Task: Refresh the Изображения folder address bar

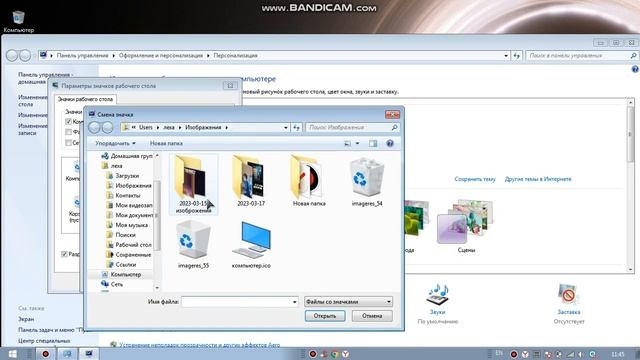Action: click(x=297, y=127)
